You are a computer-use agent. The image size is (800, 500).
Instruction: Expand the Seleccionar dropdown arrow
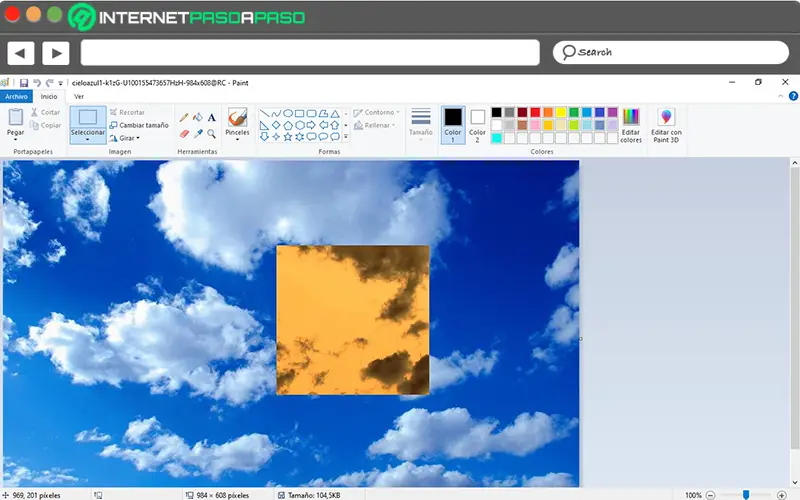[88, 139]
